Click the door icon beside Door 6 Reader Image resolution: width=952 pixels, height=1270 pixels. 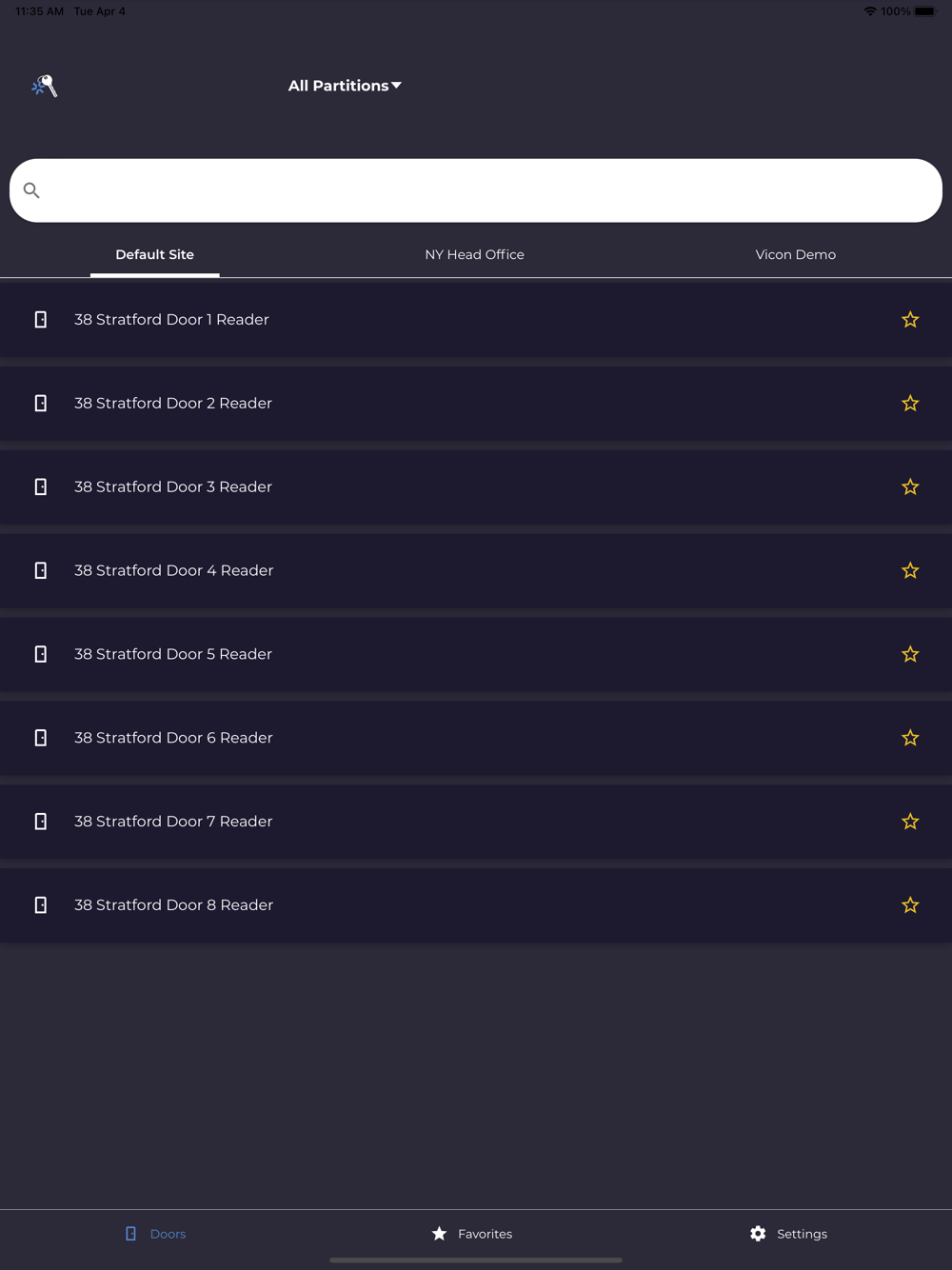[41, 738]
